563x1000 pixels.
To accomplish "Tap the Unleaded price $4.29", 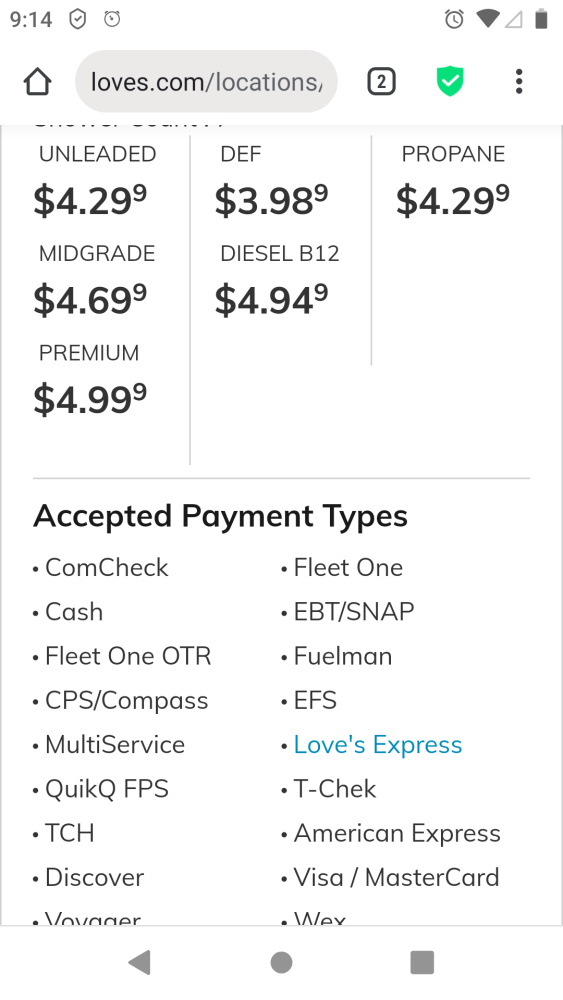I will click(90, 200).
